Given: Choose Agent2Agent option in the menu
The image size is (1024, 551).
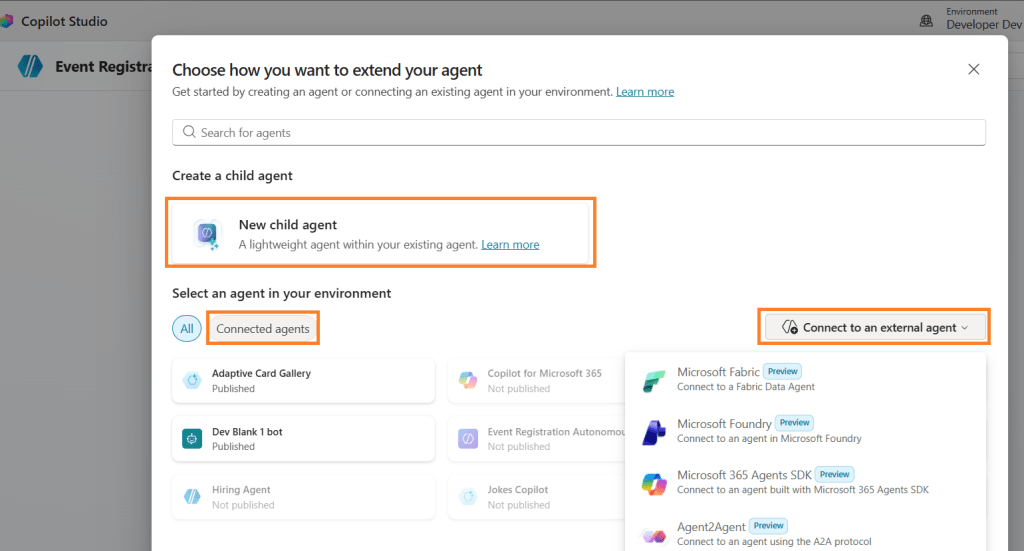Looking at the screenshot, I should click(711, 526).
